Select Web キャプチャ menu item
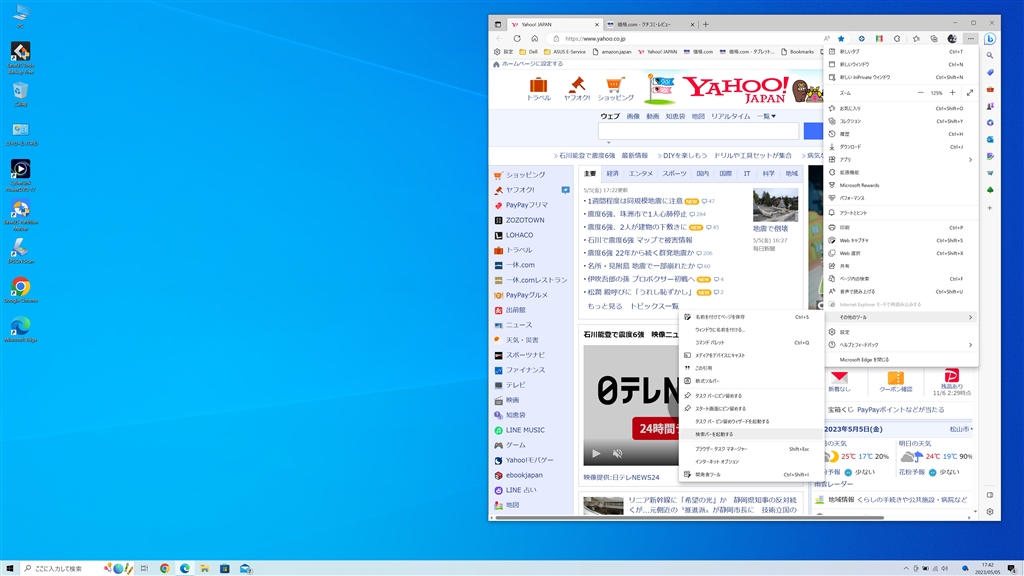Image resolution: width=1024 pixels, height=576 pixels. [901, 240]
